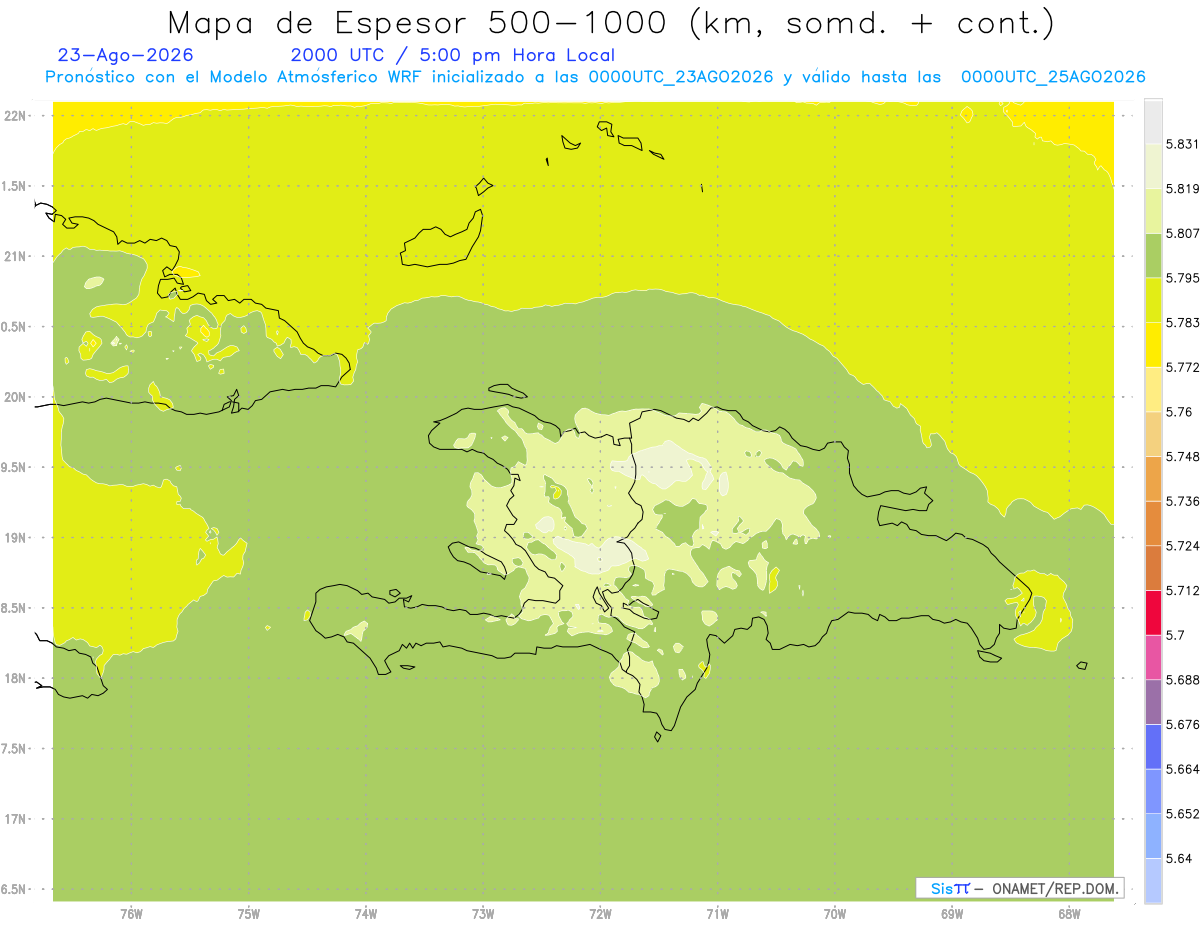Pick the purple legend band between 5.676 and 5.688
The image size is (1200, 927).
click(x=1153, y=702)
